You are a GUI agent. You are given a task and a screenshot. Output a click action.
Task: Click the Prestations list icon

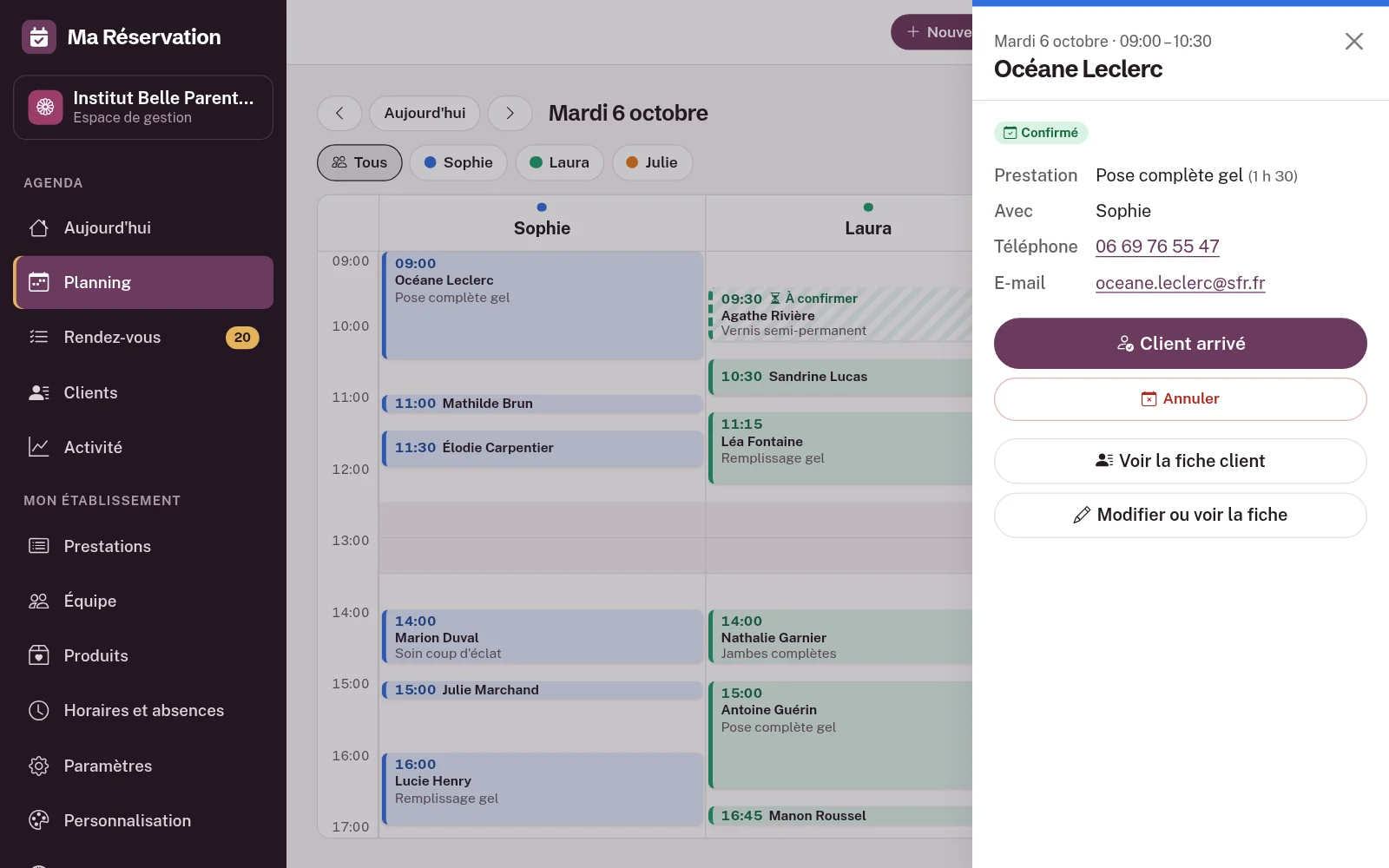39,546
